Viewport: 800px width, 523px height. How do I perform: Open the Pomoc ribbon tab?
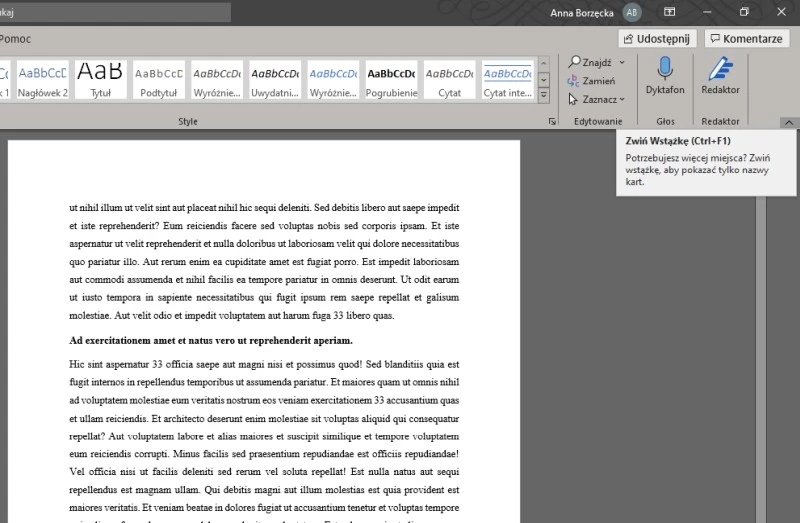[x=16, y=39]
